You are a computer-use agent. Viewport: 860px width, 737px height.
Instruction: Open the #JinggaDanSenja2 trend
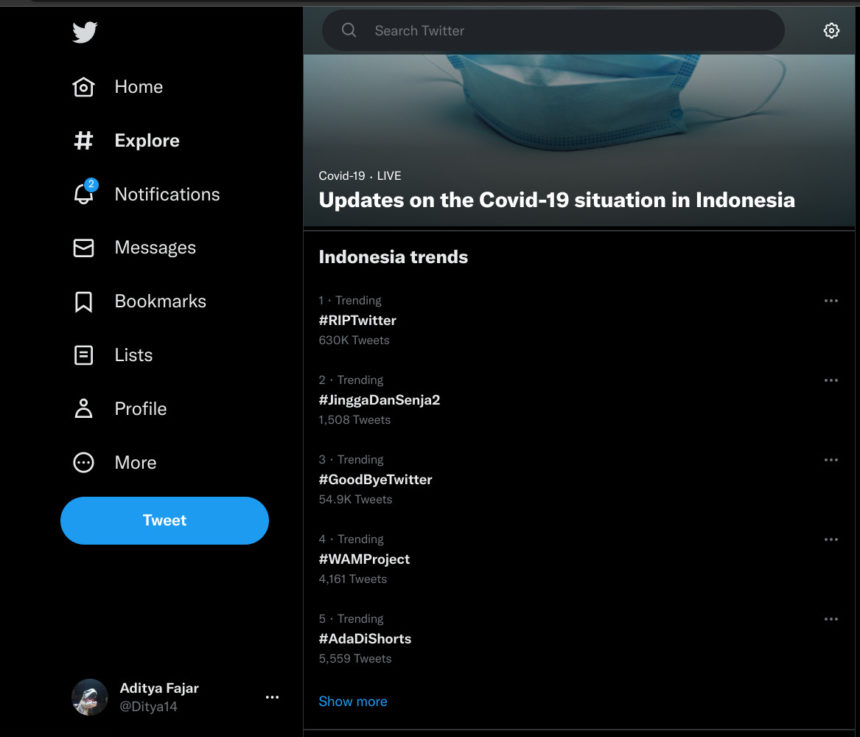tap(379, 400)
